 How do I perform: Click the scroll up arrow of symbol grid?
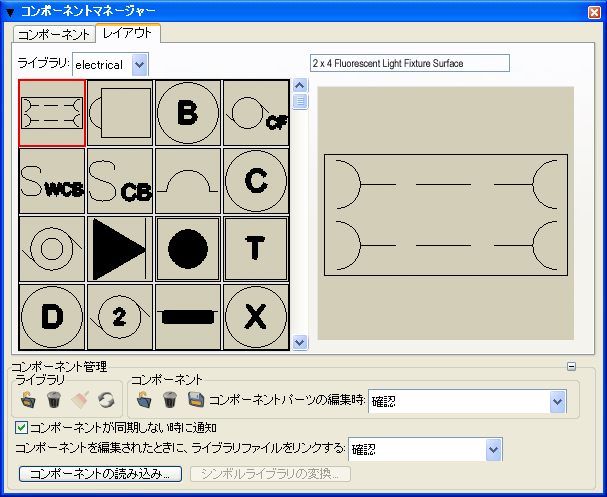[x=300, y=86]
